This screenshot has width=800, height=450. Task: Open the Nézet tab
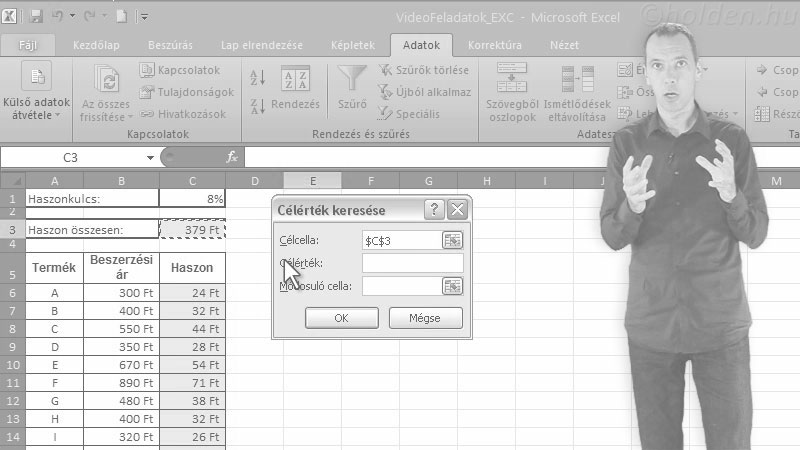click(564, 45)
